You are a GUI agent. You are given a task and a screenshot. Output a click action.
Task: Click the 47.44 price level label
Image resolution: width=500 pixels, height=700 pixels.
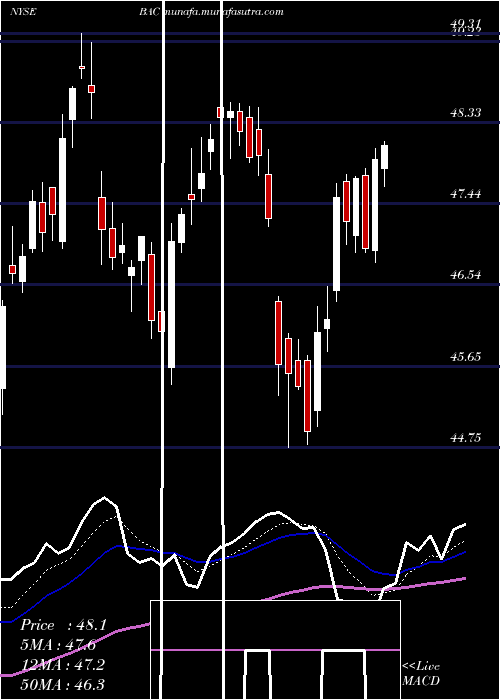coord(466,194)
